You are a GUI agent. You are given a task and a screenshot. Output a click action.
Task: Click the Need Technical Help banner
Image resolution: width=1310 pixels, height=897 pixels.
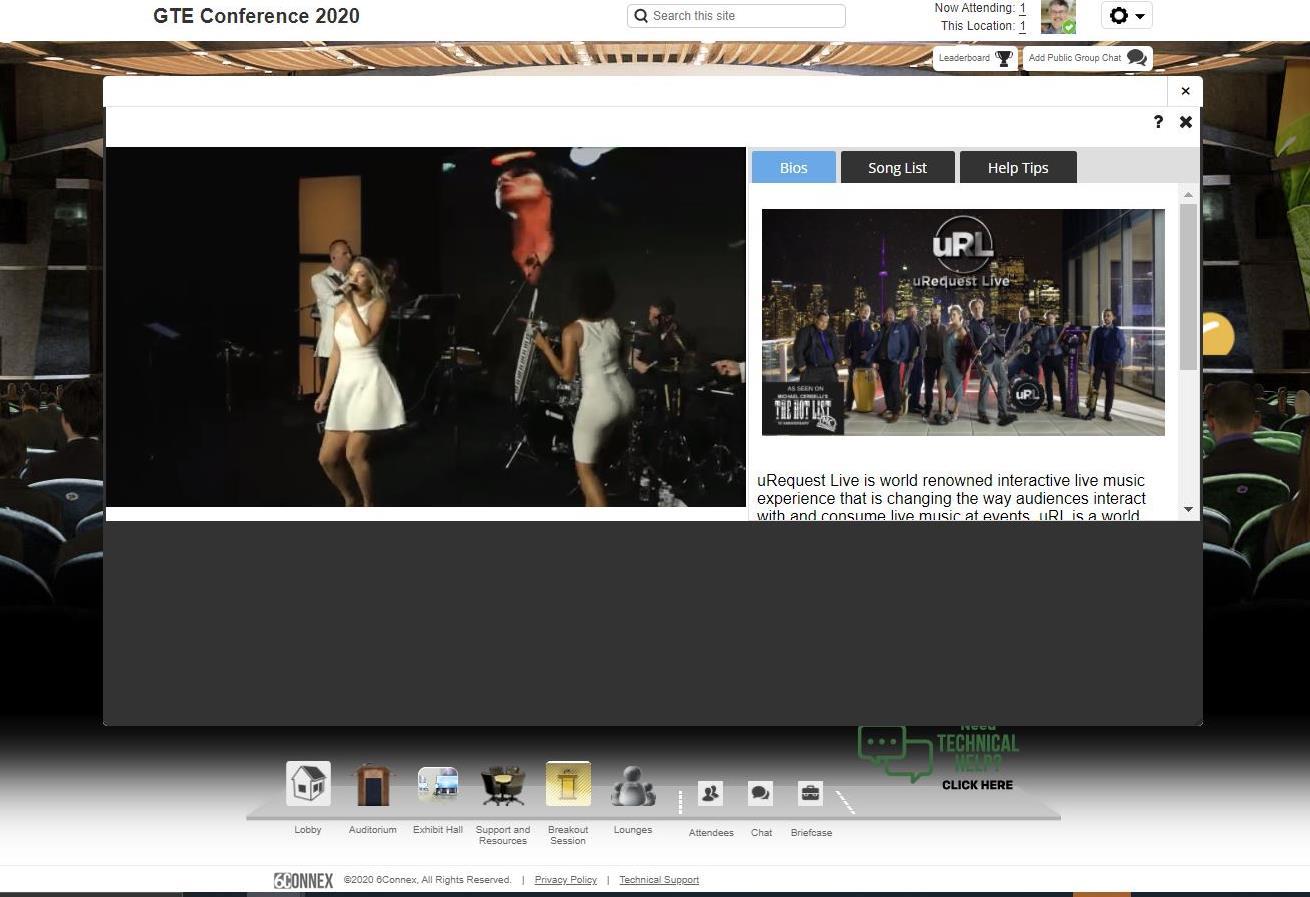coord(939,758)
